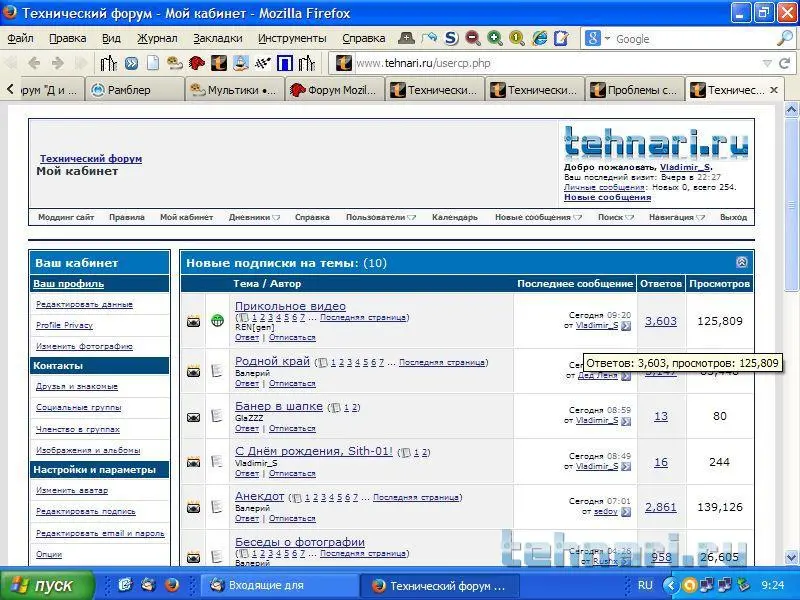Open the Родной край thread

272,361
